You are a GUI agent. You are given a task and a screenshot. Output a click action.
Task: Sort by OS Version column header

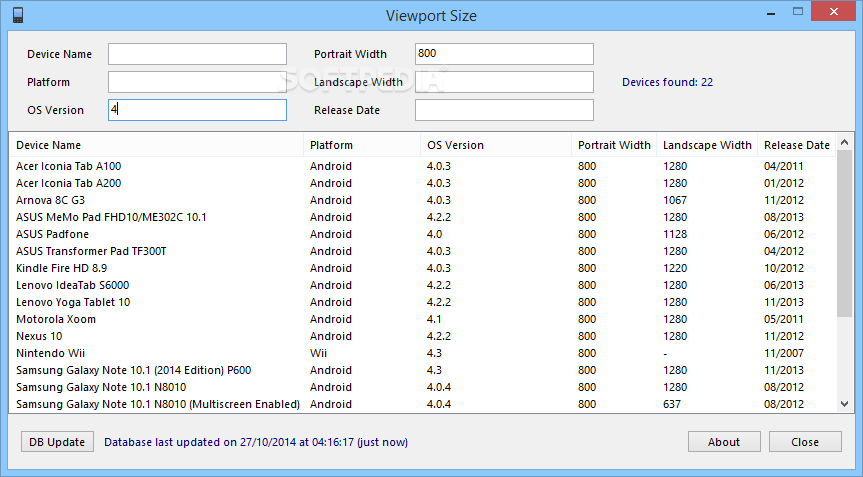[496, 145]
